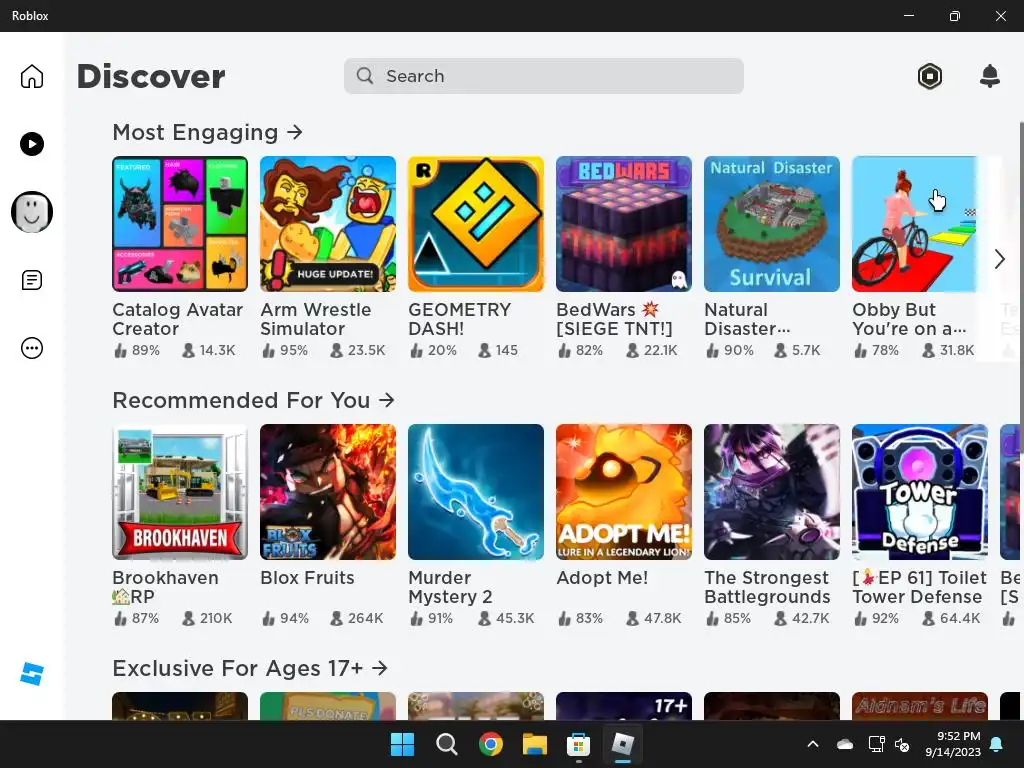Click the Arm Wrestle Simulator title text

tap(315, 319)
